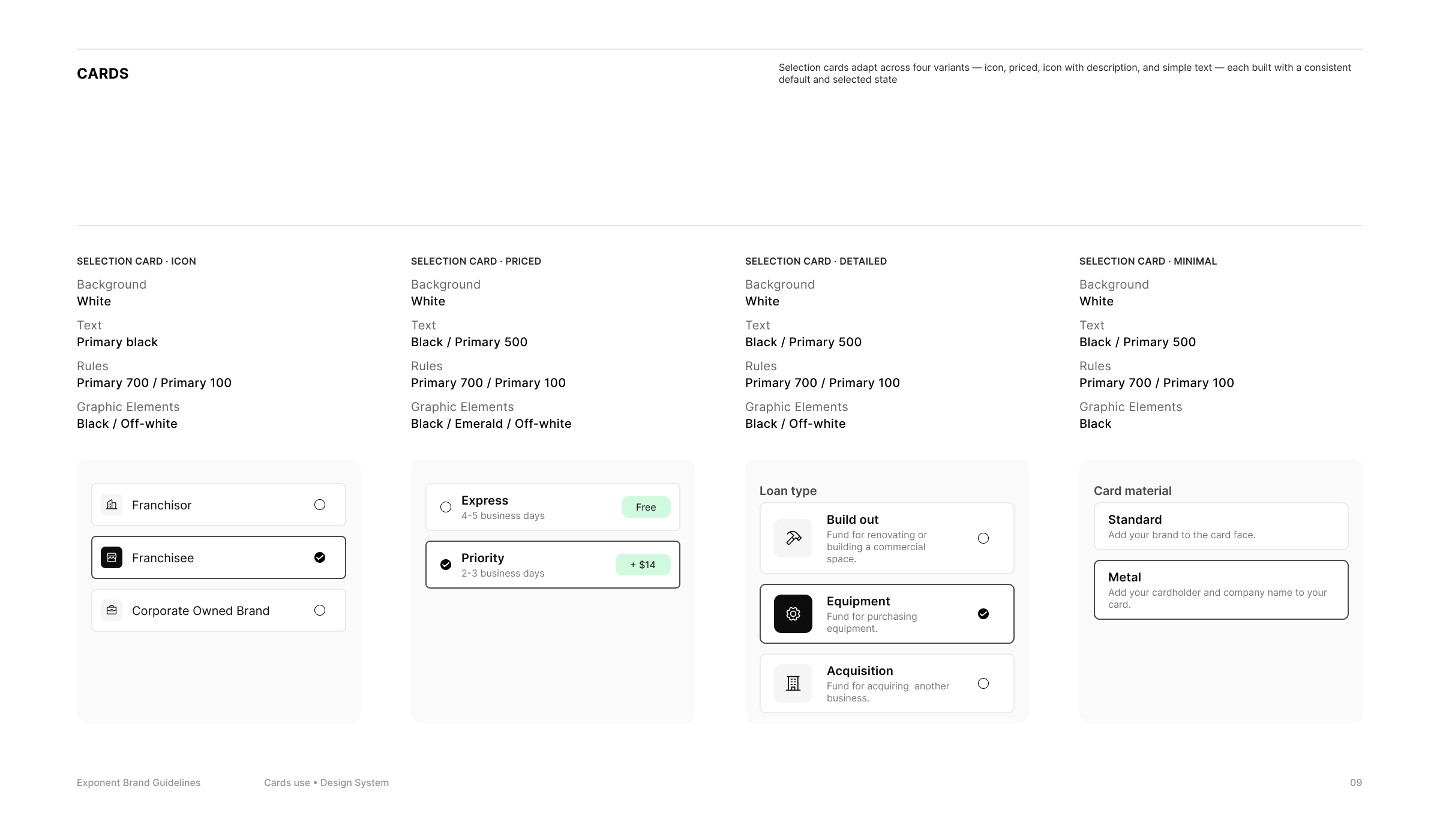
Task: Select the Express shipping radio button
Action: (446, 507)
